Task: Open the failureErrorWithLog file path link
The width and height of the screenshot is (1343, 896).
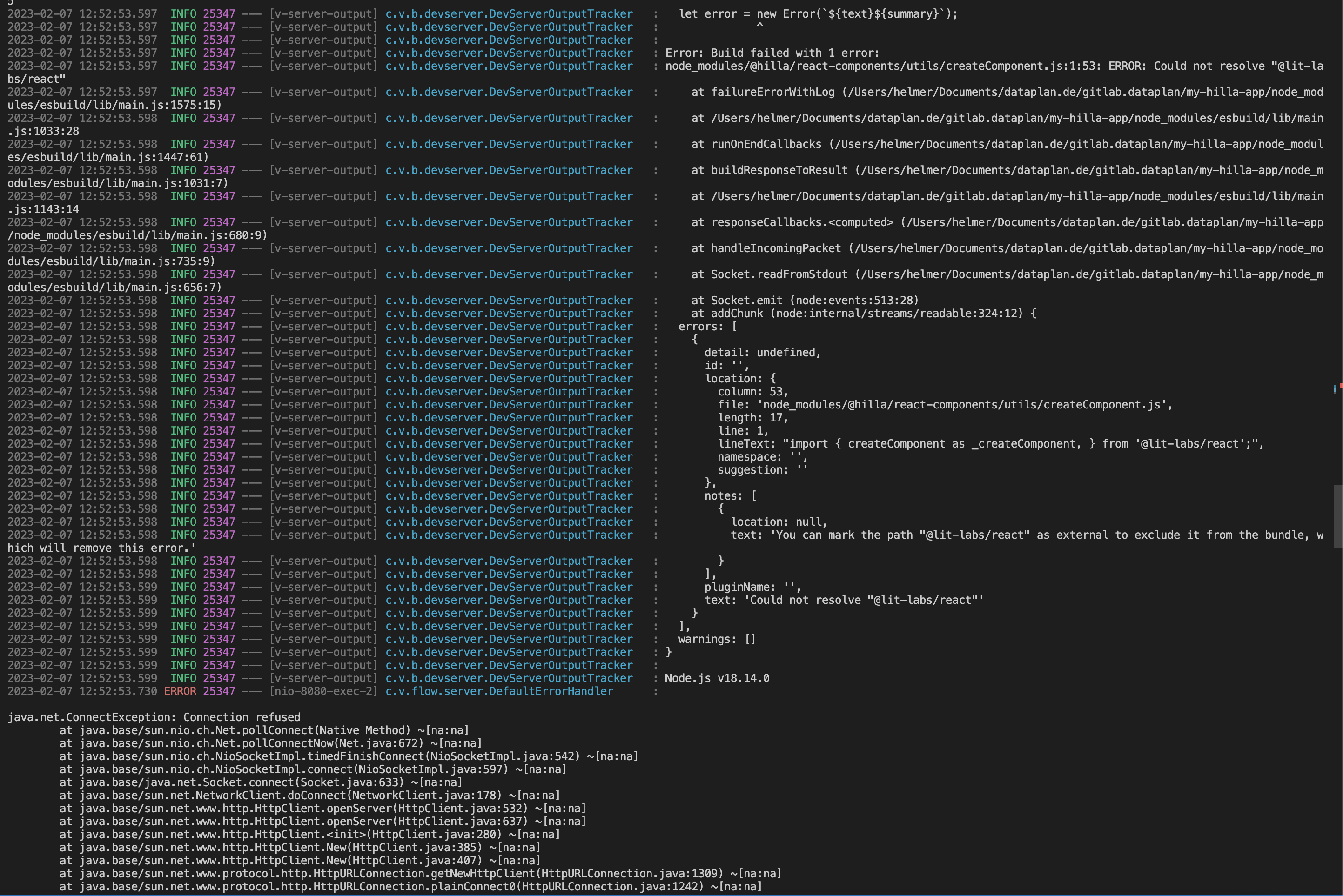Action: [1086, 92]
